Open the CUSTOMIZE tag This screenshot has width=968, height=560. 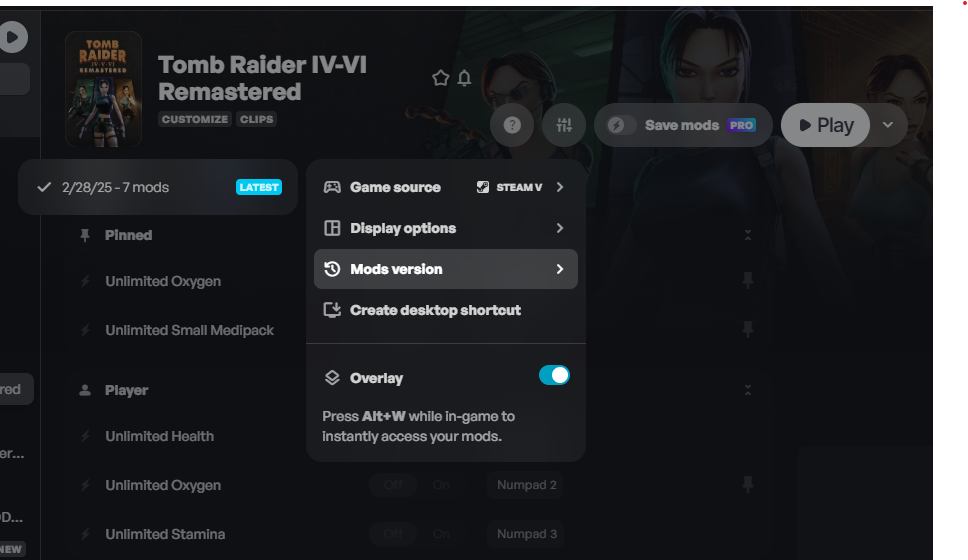pyautogui.click(x=195, y=119)
